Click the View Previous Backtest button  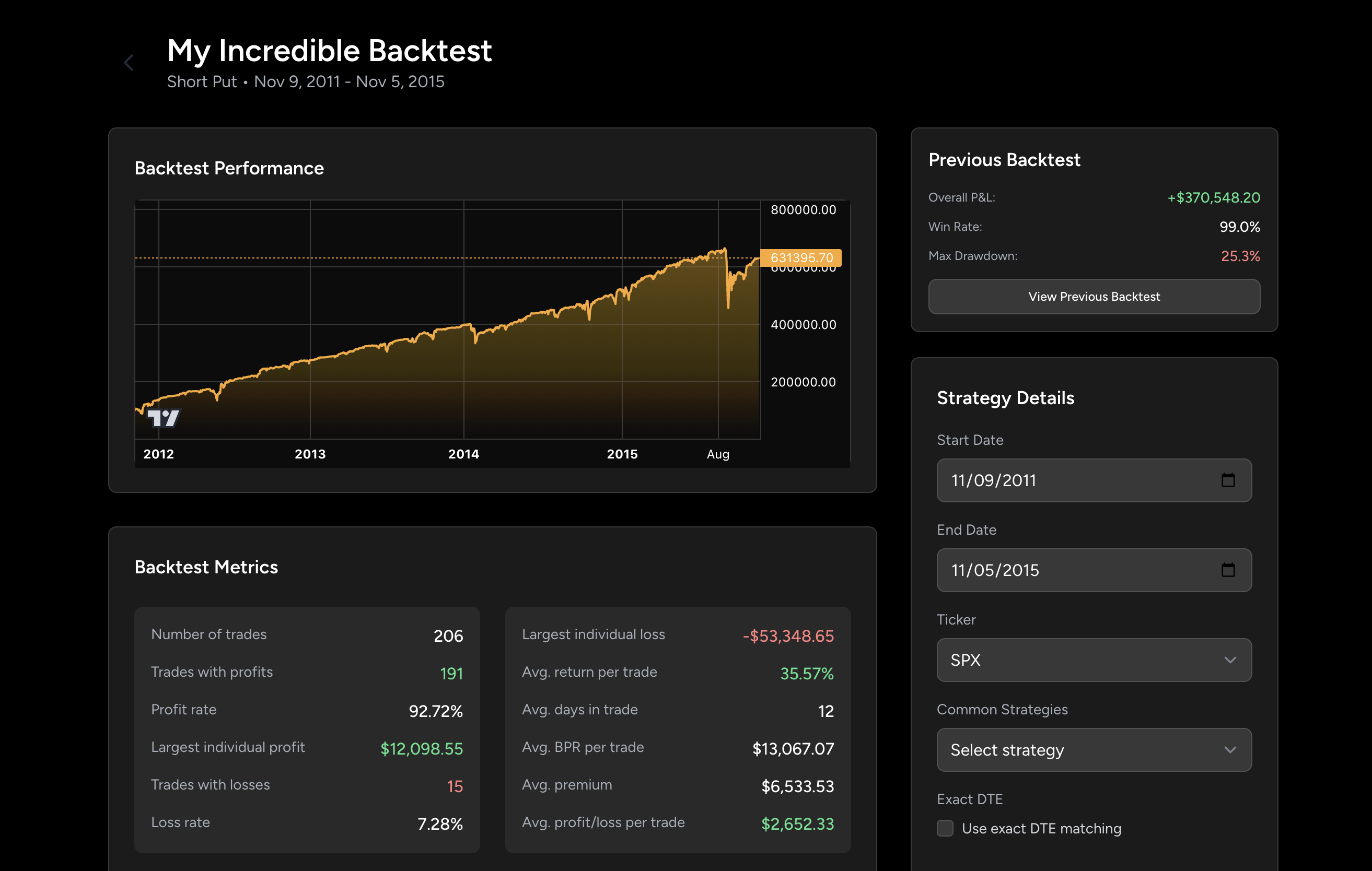[1094, 296]
